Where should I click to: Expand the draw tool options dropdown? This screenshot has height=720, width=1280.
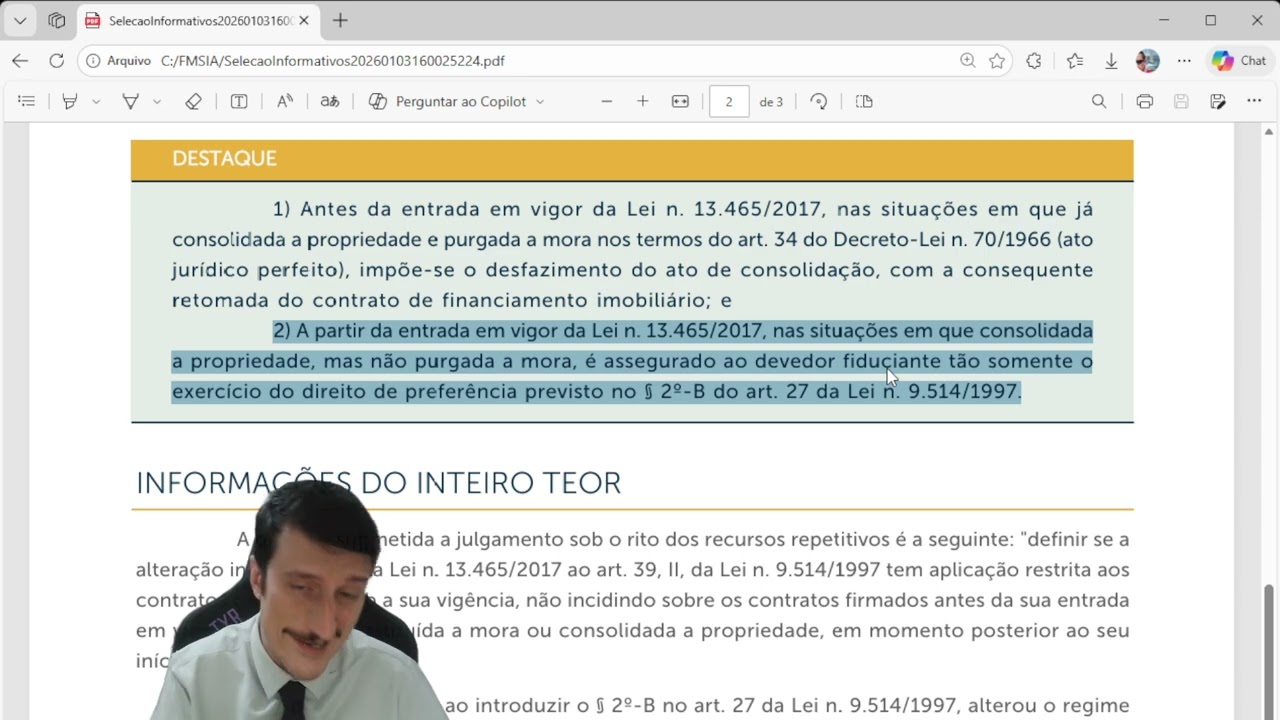[x=156, y=102]
